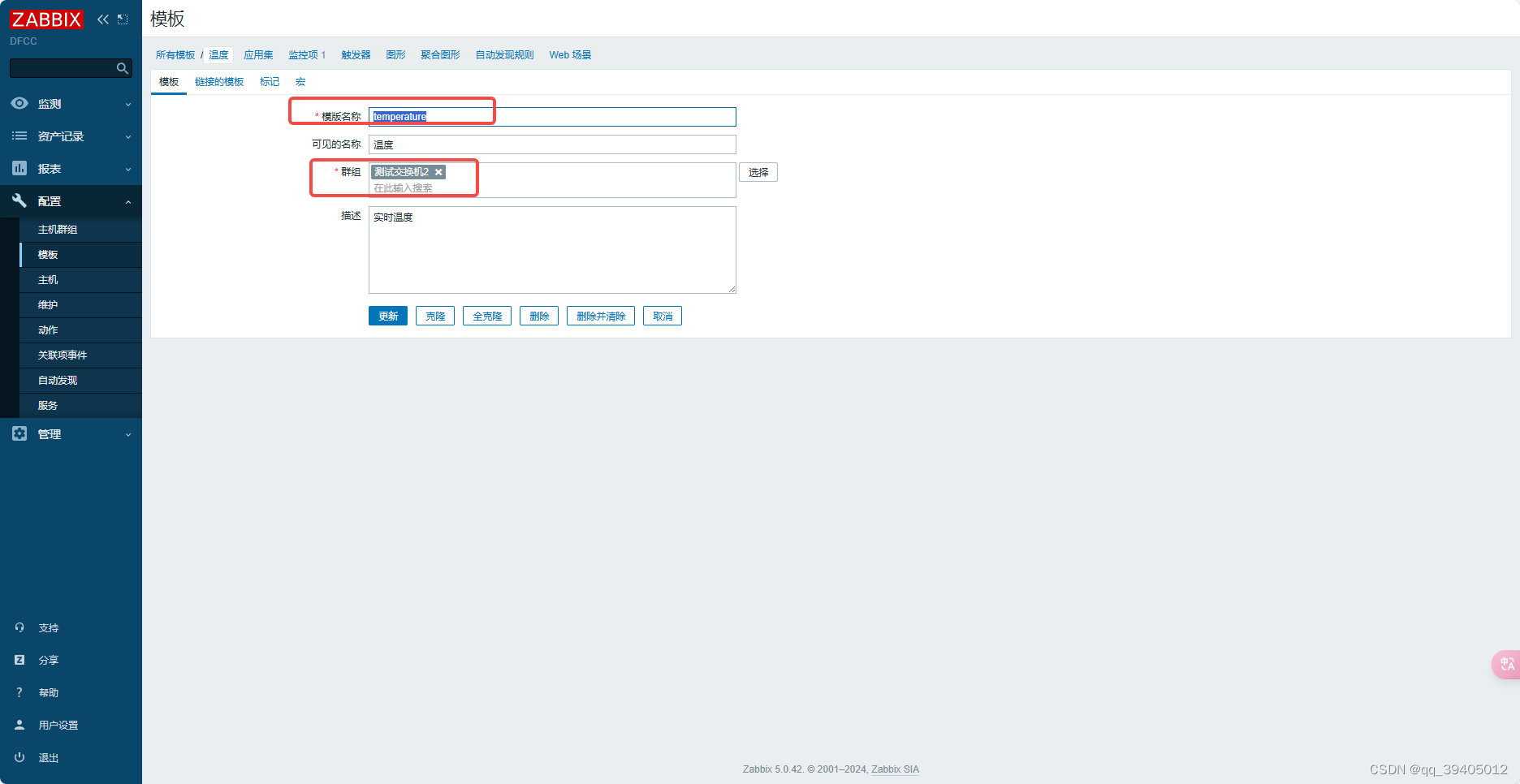Click the 温度 breadcrumb link
The width and height of the screenshot is (1520, 784).
tap(219, 55)
